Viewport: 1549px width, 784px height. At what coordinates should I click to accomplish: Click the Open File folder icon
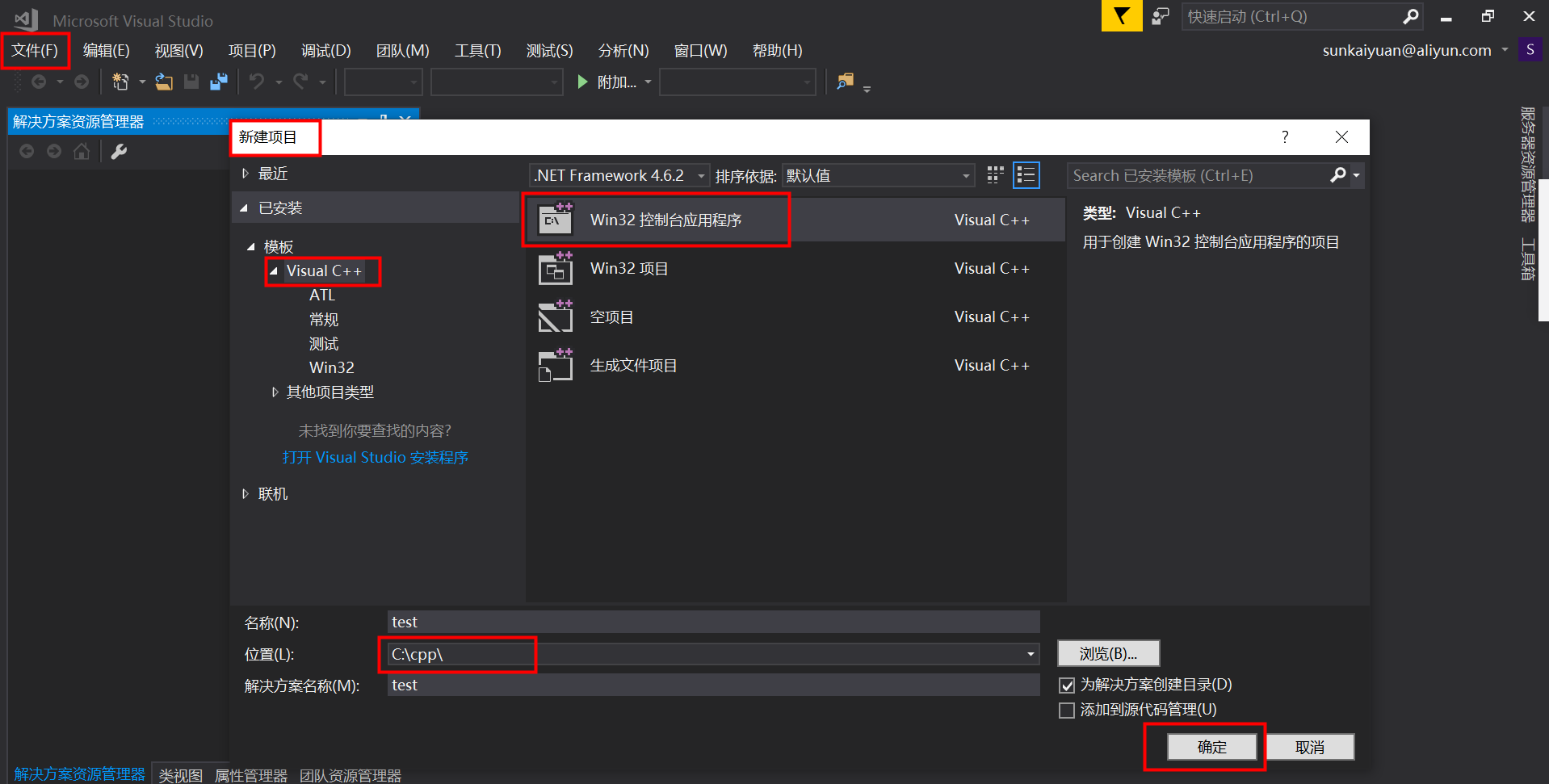[x=164, y=82]
